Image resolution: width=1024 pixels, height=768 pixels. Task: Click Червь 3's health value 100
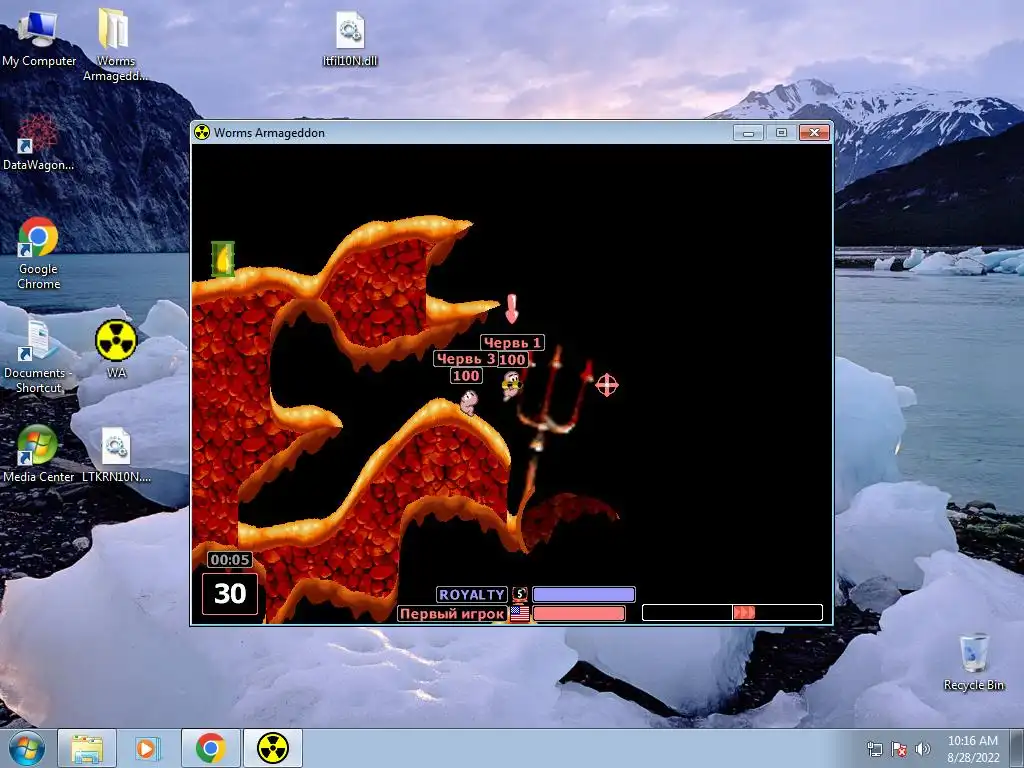pos(466,376)
